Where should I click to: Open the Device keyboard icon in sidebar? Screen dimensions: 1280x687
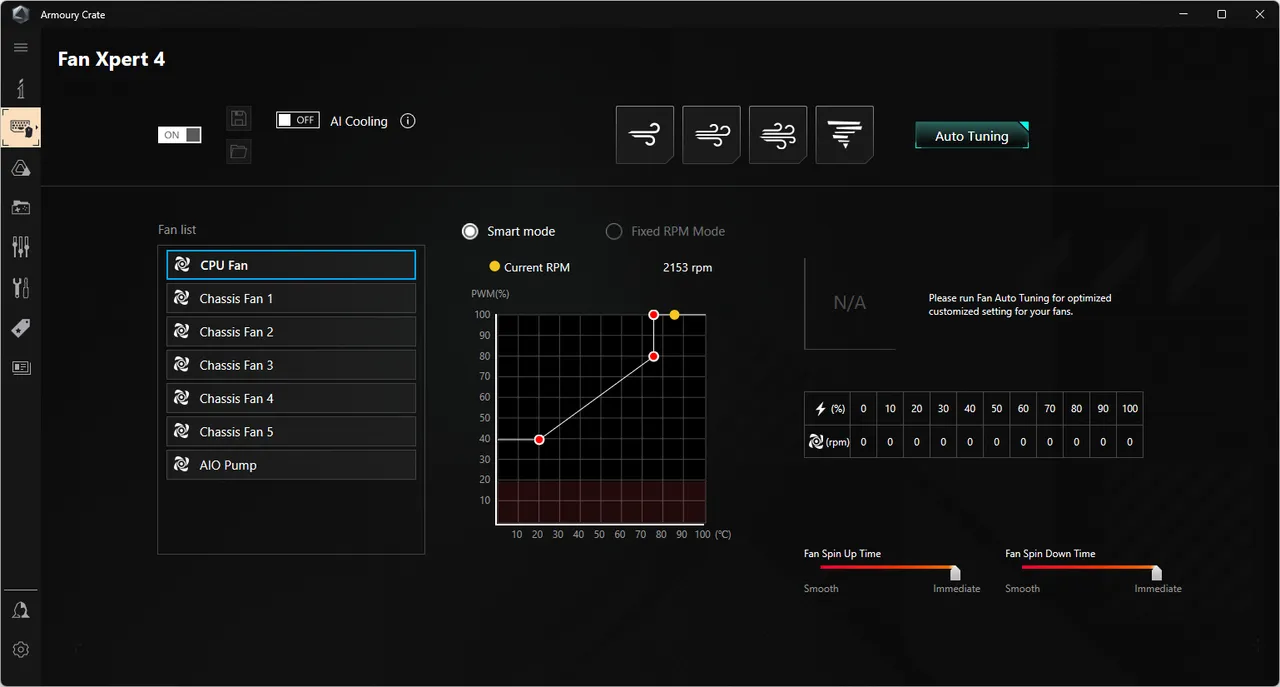pyautogui.click(x=21, y=128)
